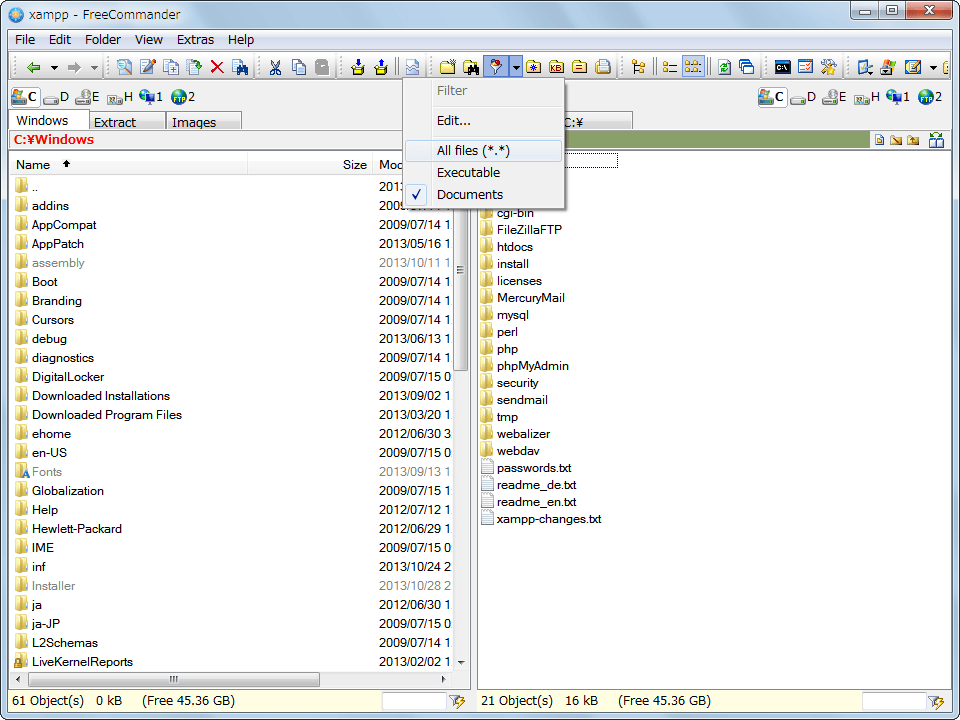
Task: Open the back history dropdown arrow
Action: click(x=54, y=67)
